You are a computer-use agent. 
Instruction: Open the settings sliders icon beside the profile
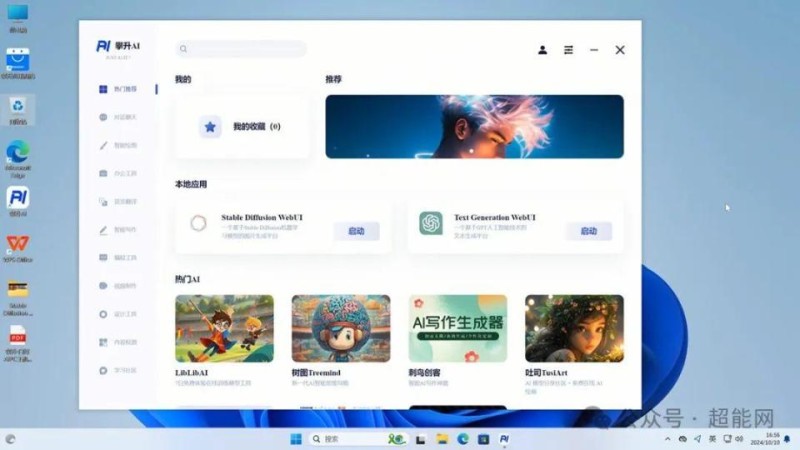568,50
